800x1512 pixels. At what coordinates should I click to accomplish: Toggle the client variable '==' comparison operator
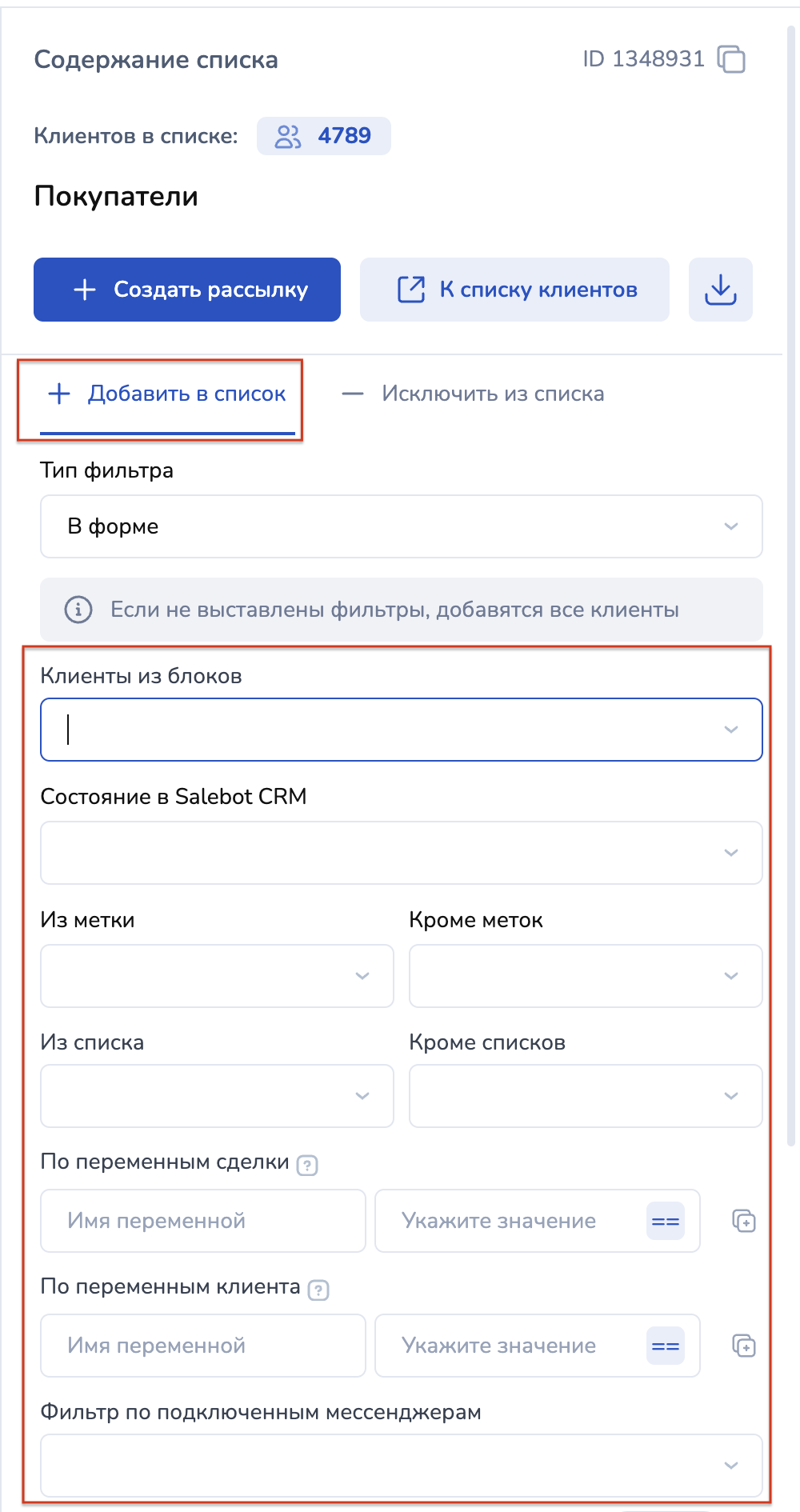point(665,1346)
